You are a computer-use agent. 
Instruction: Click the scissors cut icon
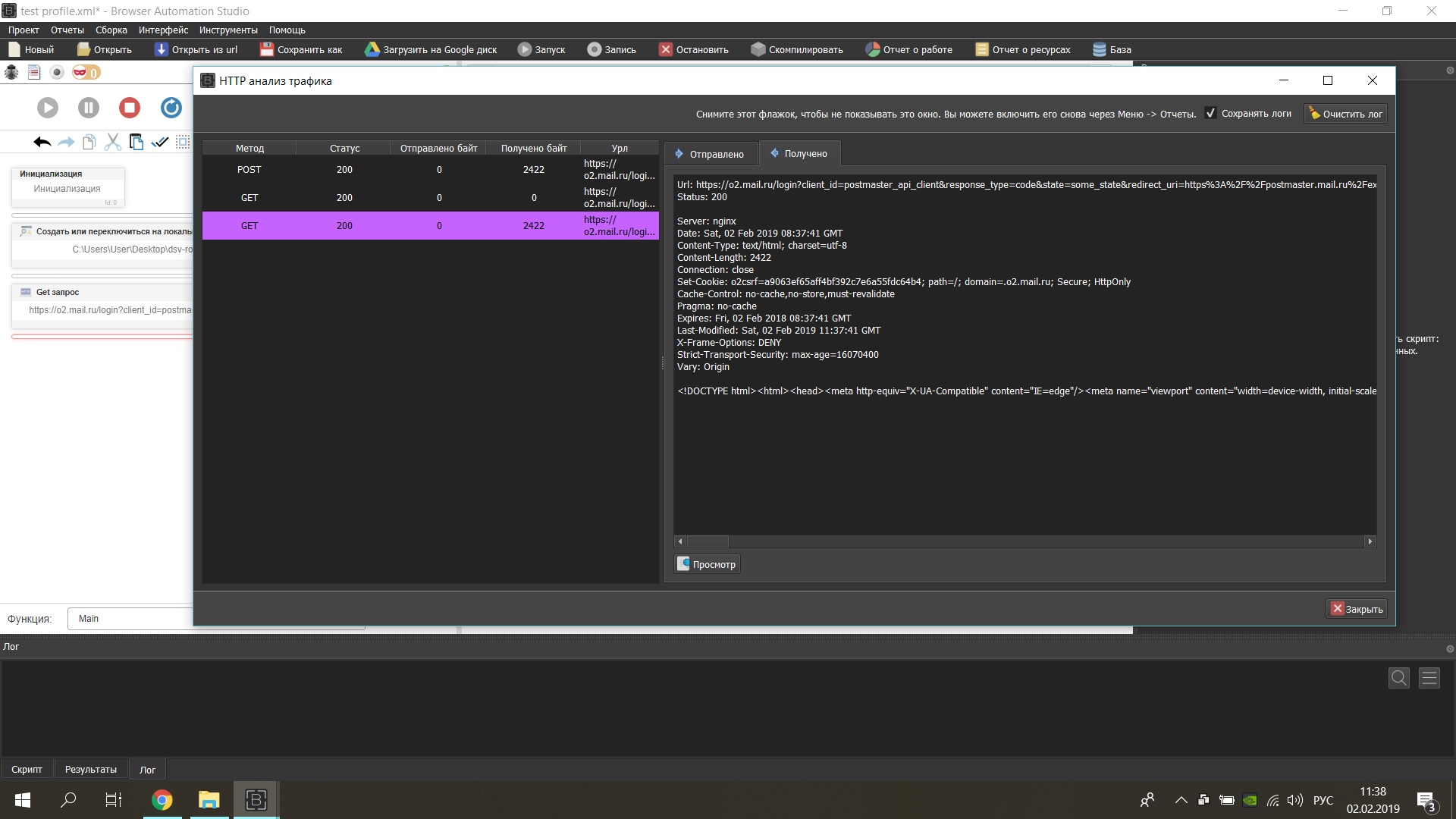[x=113, y=142]
